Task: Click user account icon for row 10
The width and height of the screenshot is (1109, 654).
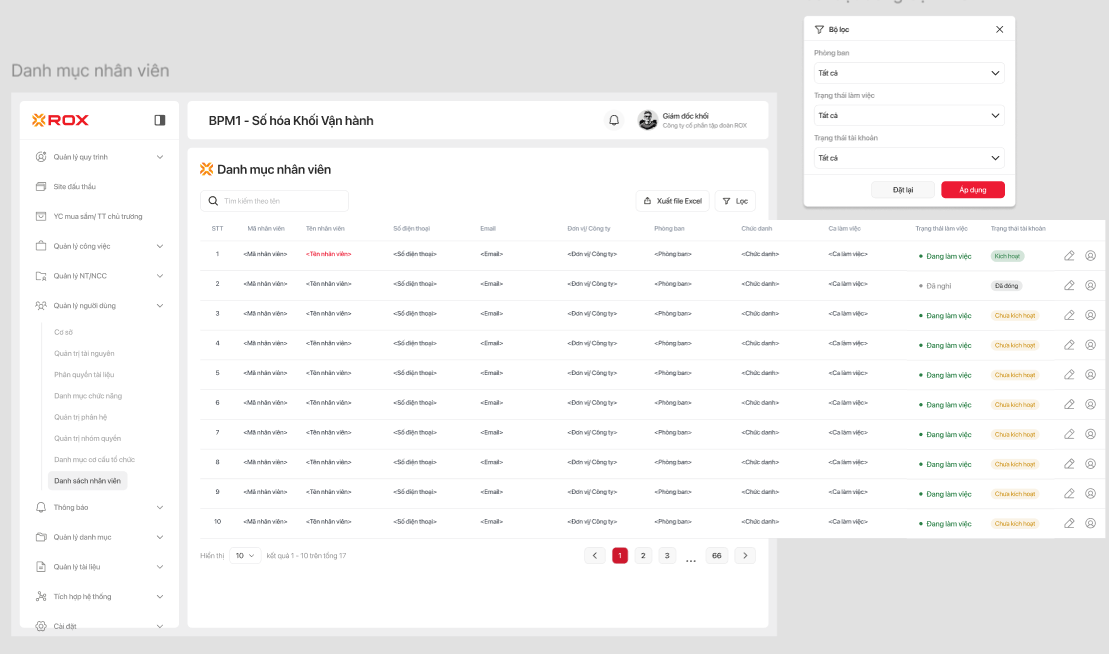Action: tap(1090, 523)
